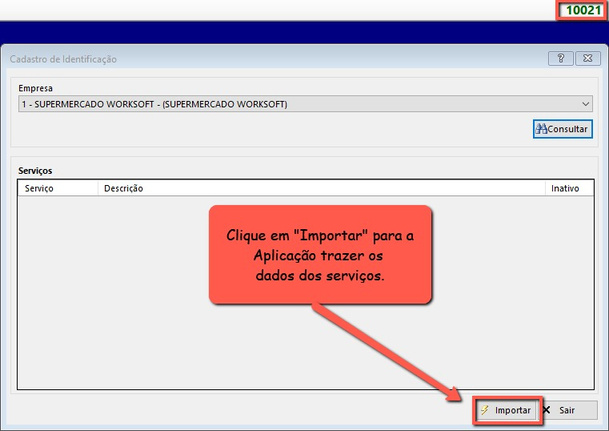The width and height of the screenshot is (609, 431).
Task: Sort by the Descrição column header
Action: click(123, 188)
